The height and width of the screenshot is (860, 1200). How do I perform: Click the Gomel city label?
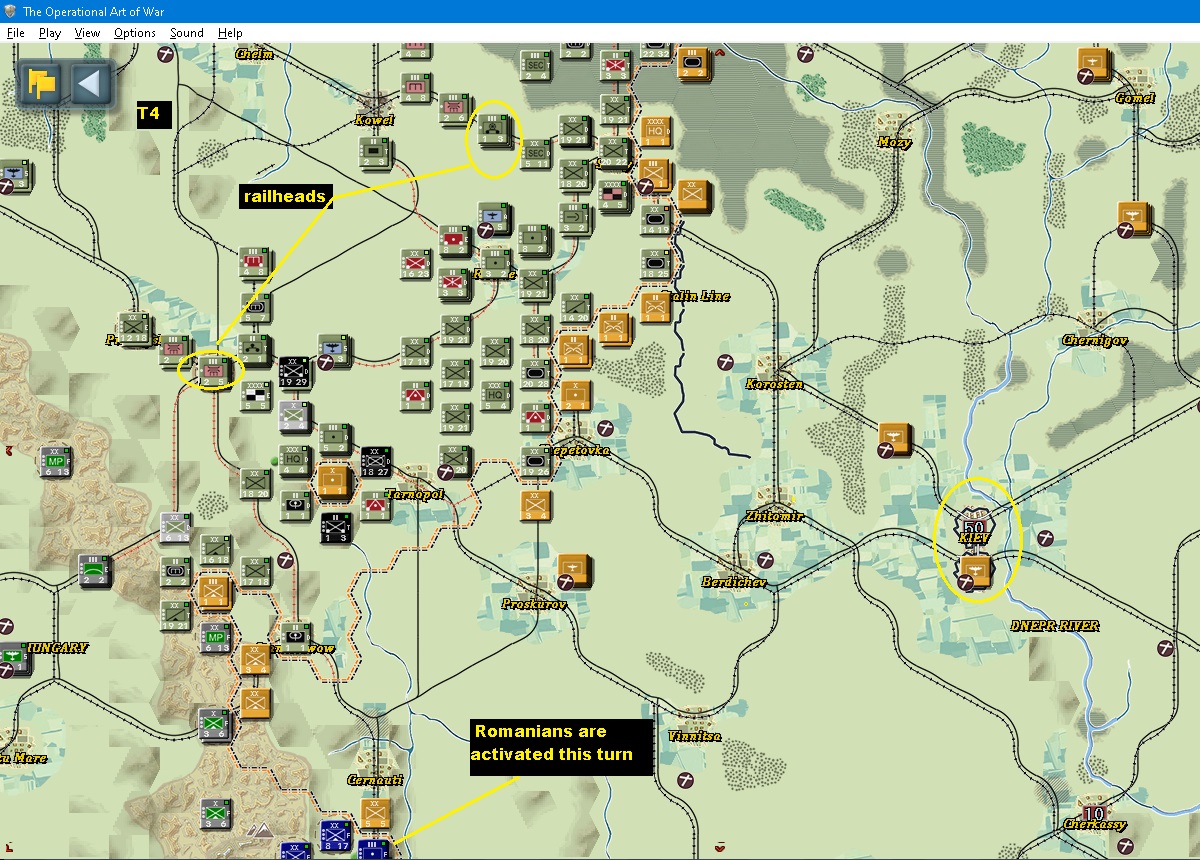tap(1135, 98)
